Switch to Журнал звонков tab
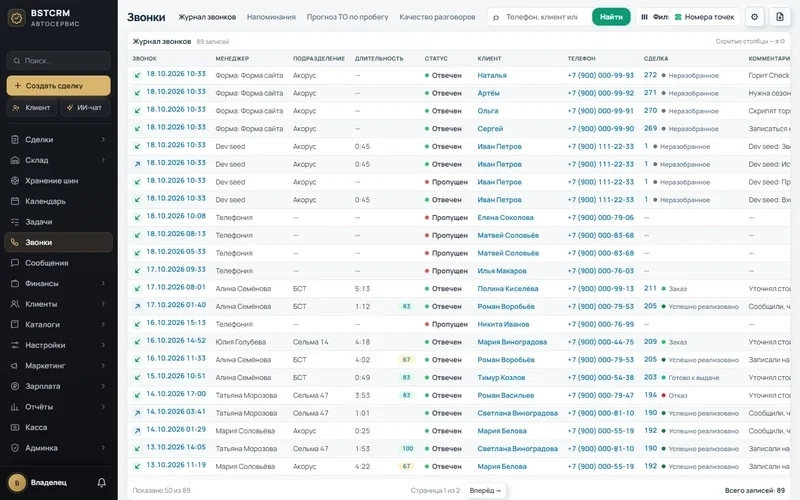Screen dimensions: 800x500 point(207,17)
